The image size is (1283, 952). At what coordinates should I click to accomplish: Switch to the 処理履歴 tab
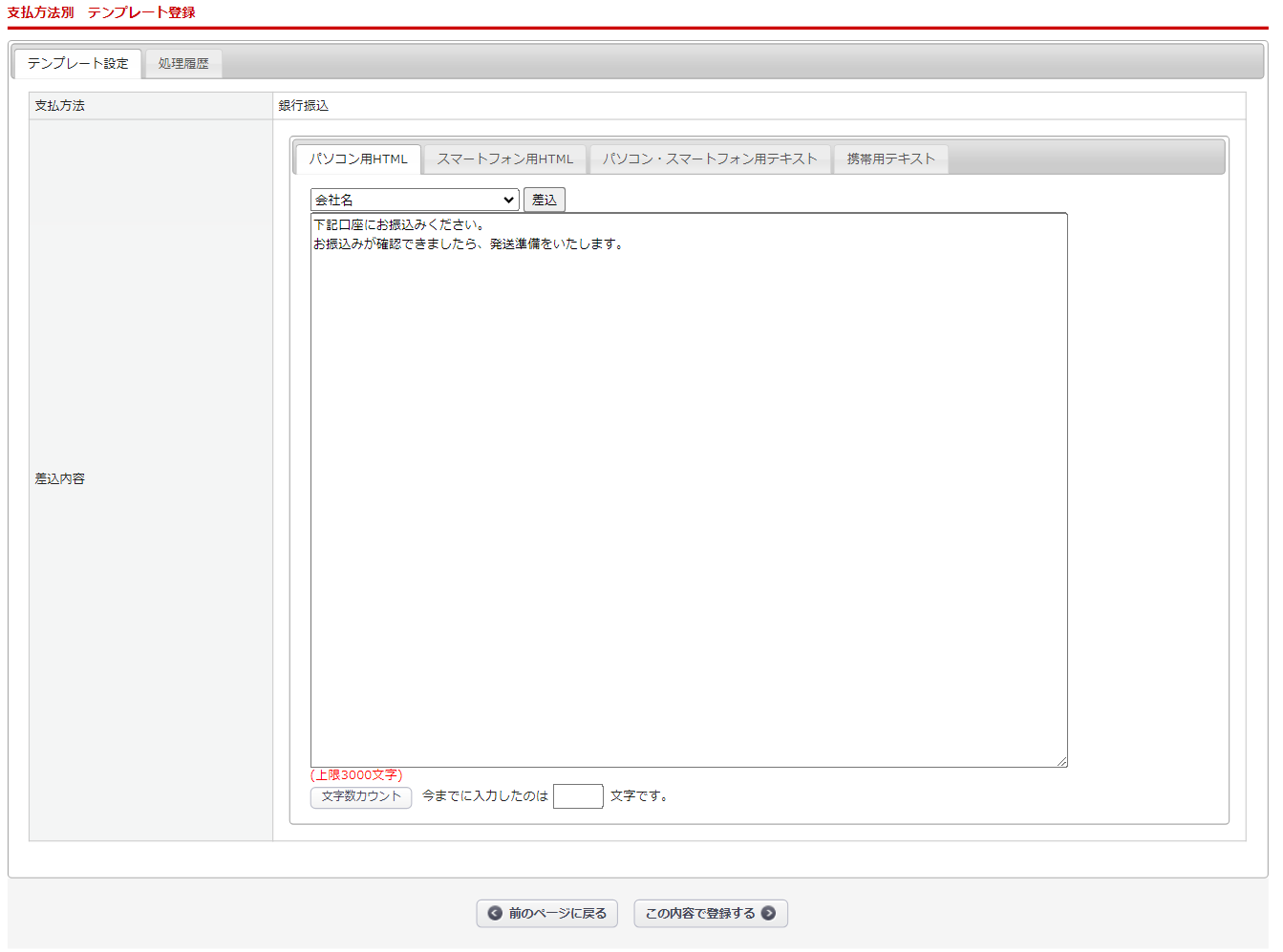click(x=183, y=64)
